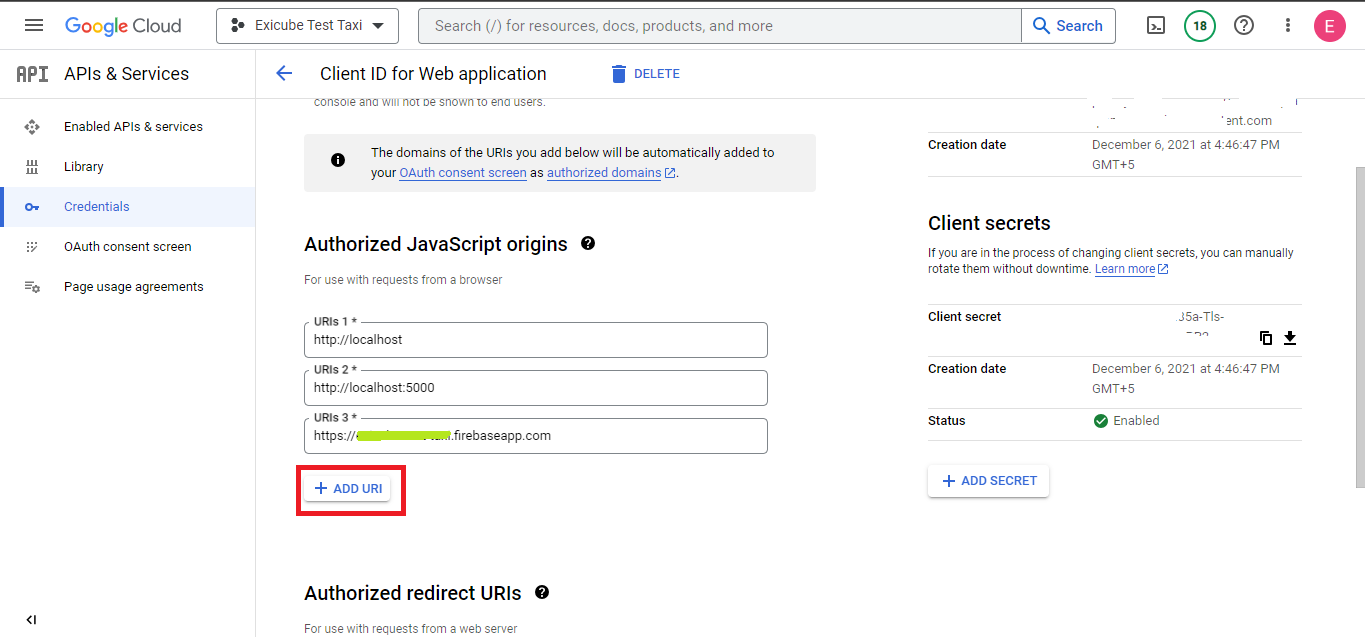This screenshot has width=1365, height=637.
Task: Download the client secret JSON
Action: coord(1290,338)
